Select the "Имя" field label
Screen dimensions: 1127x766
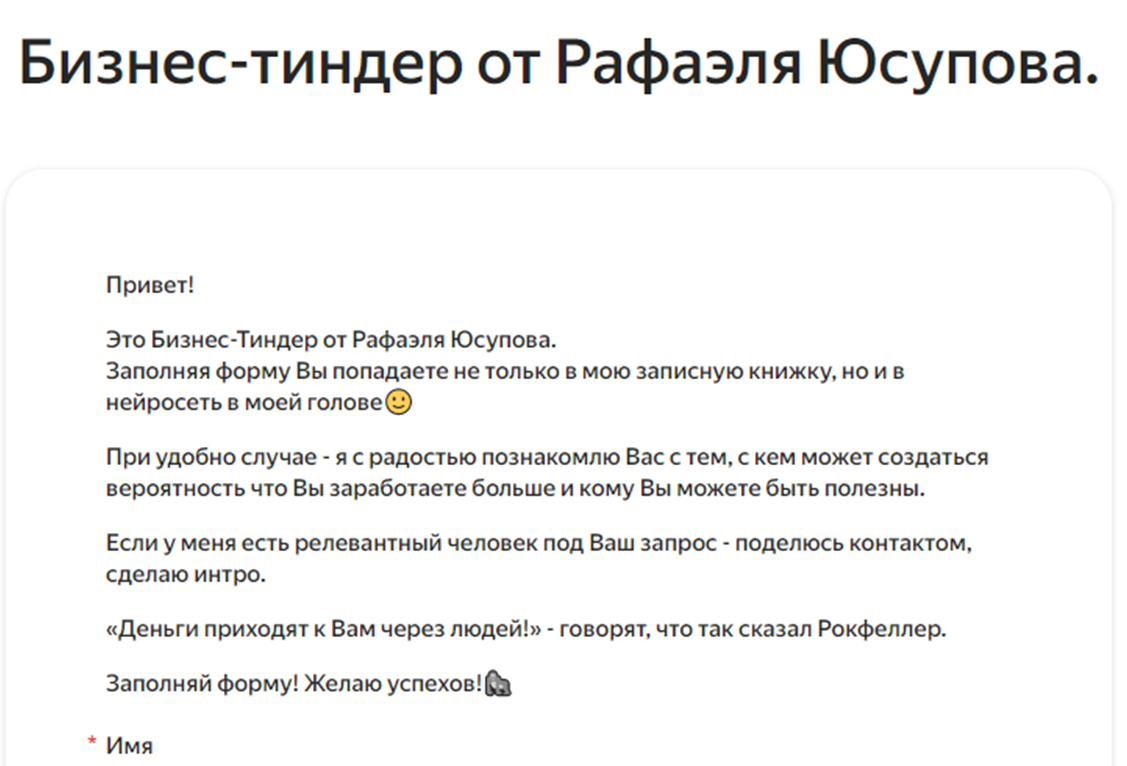(x=129, y=745)
